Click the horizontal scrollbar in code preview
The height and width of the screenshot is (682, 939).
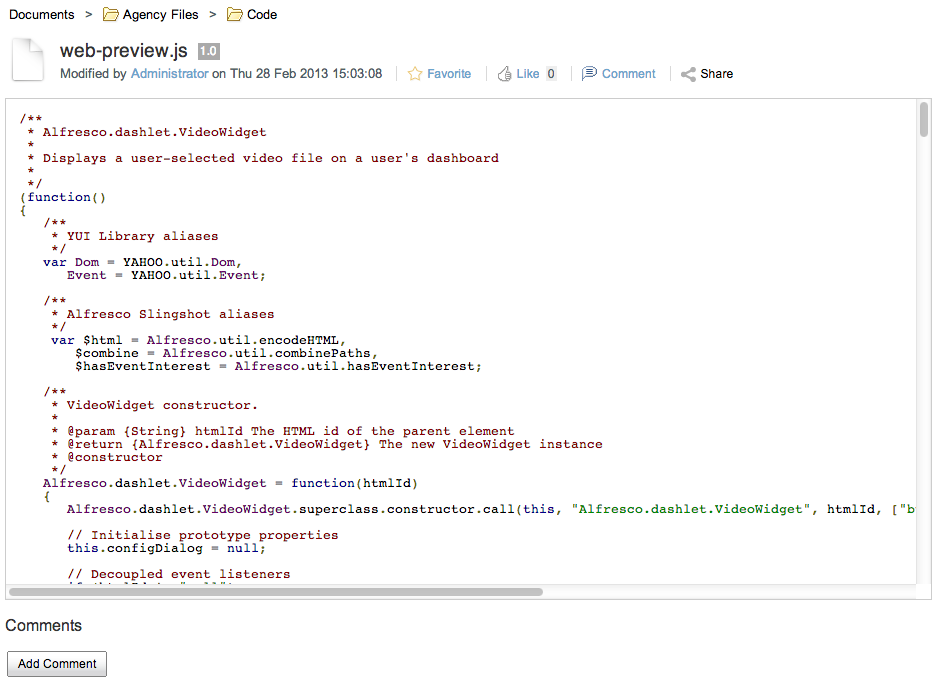(x=276, y=592)
